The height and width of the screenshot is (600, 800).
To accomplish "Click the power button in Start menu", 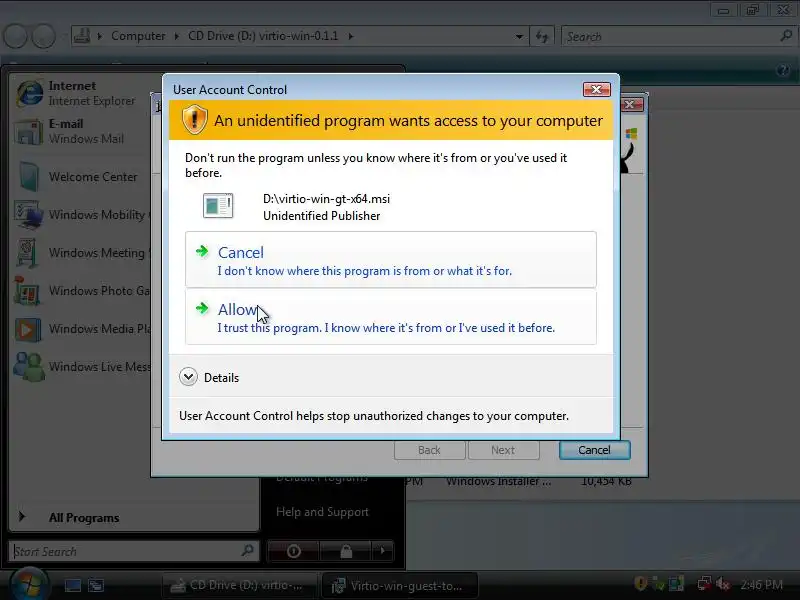I will [293, 551].
